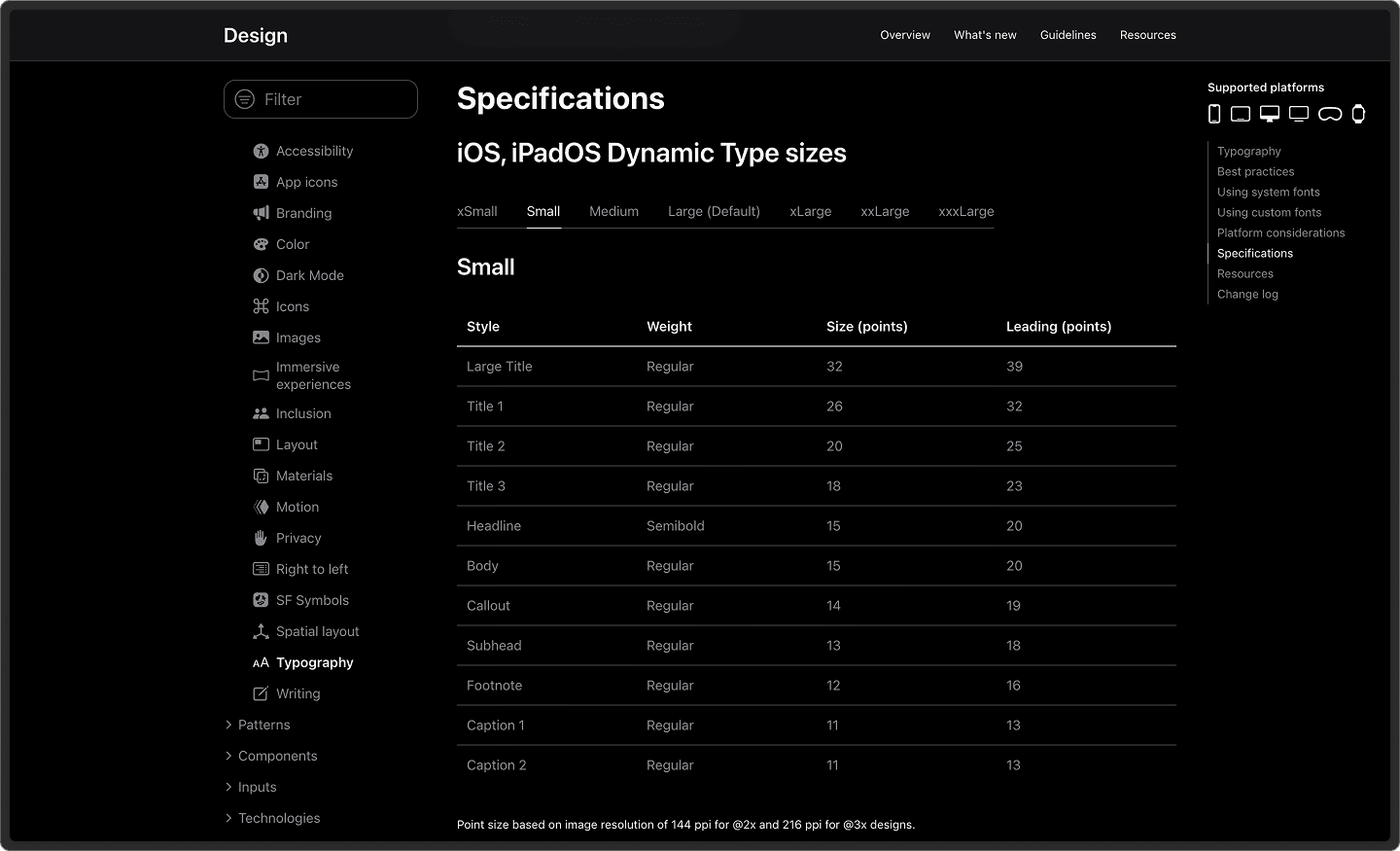Click the Design title link
The image size is (1400, 851).
[256, 36]
